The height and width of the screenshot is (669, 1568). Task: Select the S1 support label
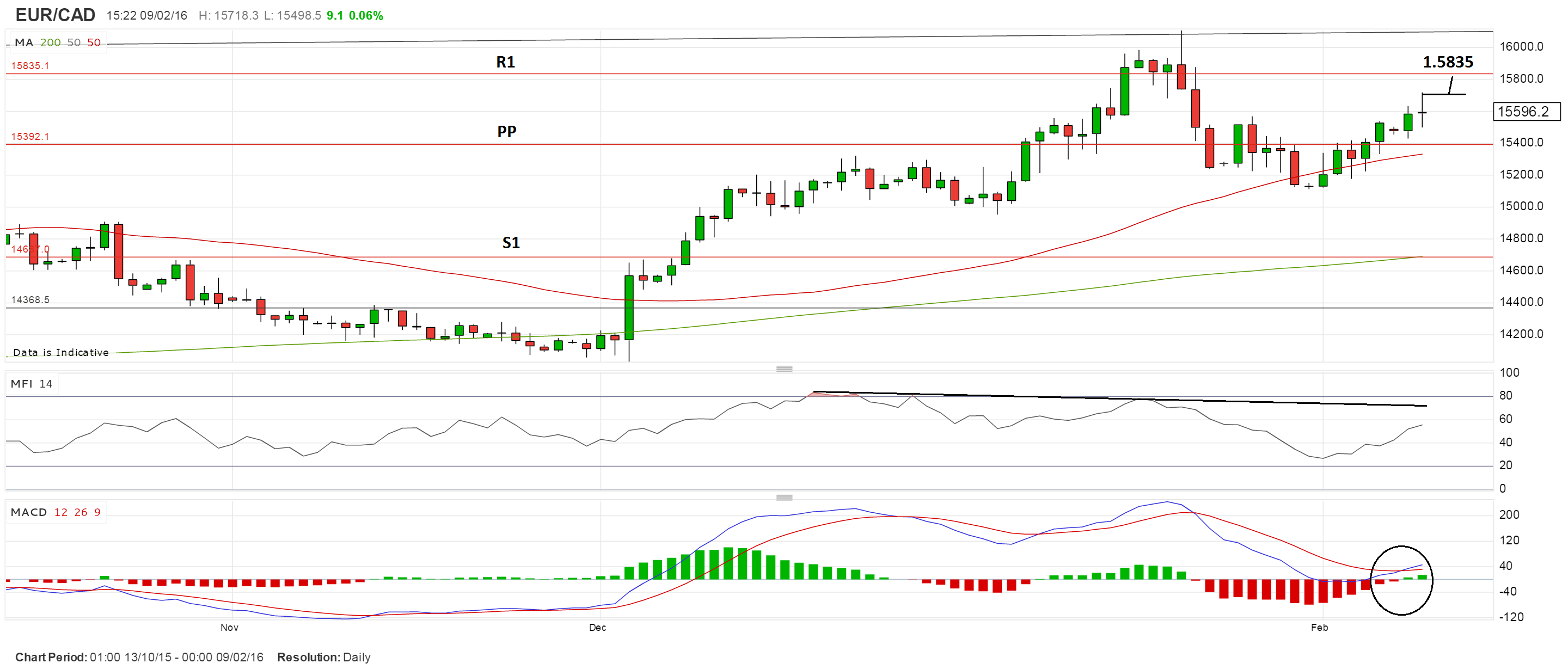click(511, 243)
